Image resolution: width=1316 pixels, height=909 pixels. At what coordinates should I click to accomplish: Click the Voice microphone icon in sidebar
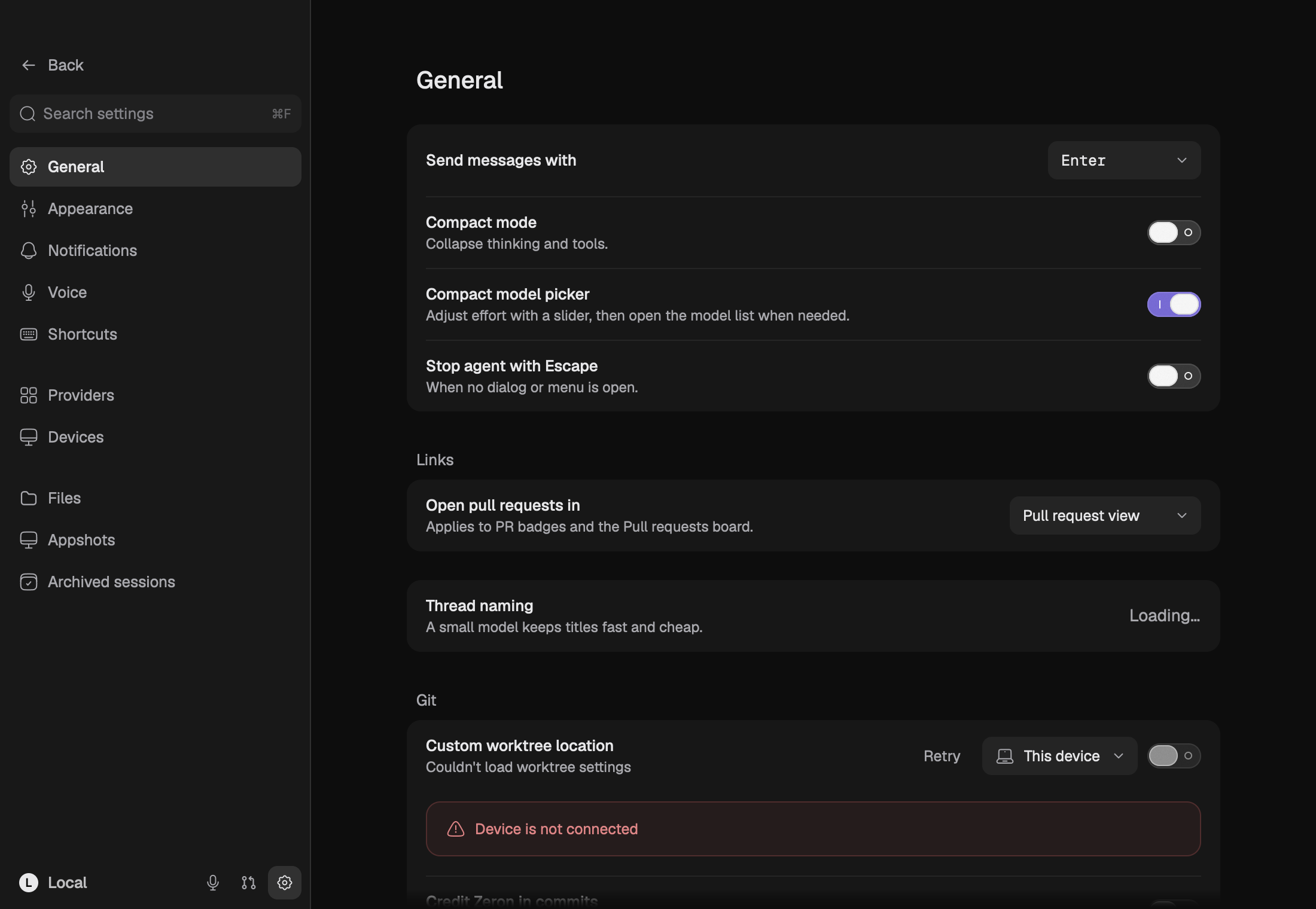click(28, 292)
